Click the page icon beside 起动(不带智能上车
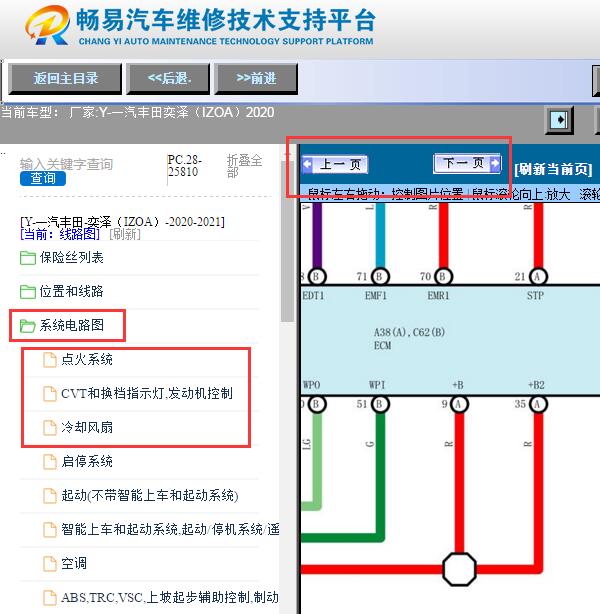The height and width of the screenshot is (614, 600). point(49,496)
